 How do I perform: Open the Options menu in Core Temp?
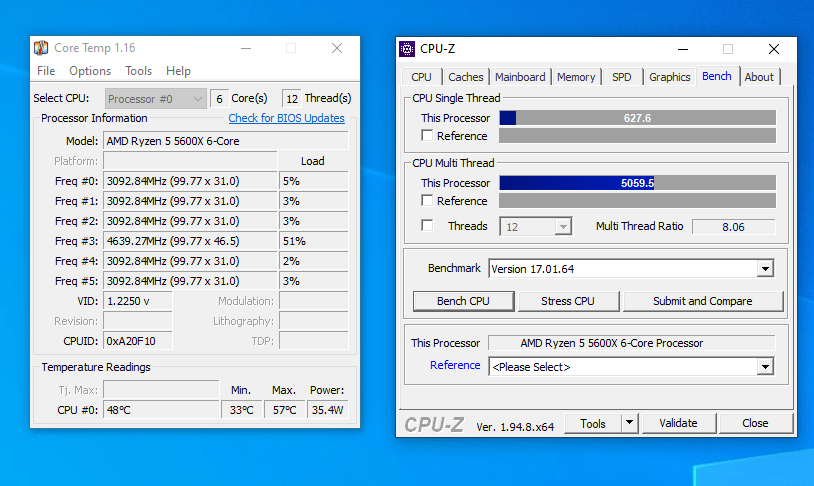[x=90, y=71]
